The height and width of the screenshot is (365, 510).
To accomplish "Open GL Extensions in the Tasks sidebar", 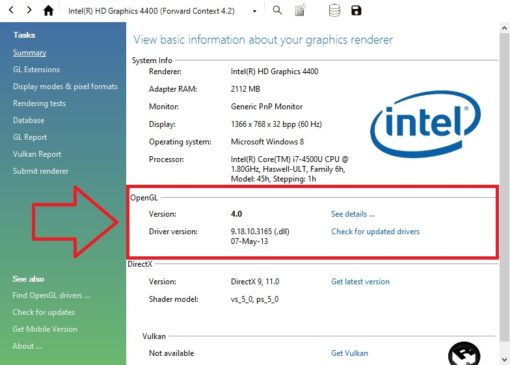I will (36, 69).
